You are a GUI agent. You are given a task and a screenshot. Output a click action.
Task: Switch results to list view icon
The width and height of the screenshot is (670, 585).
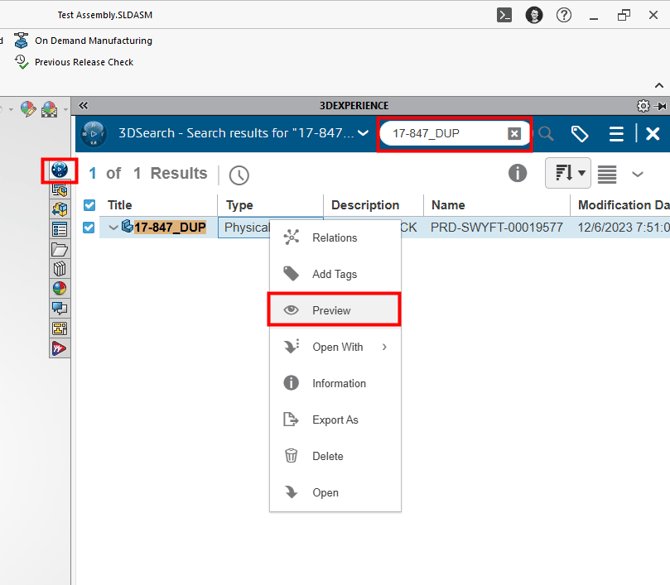pyautogui.click(x=607, y=174)
